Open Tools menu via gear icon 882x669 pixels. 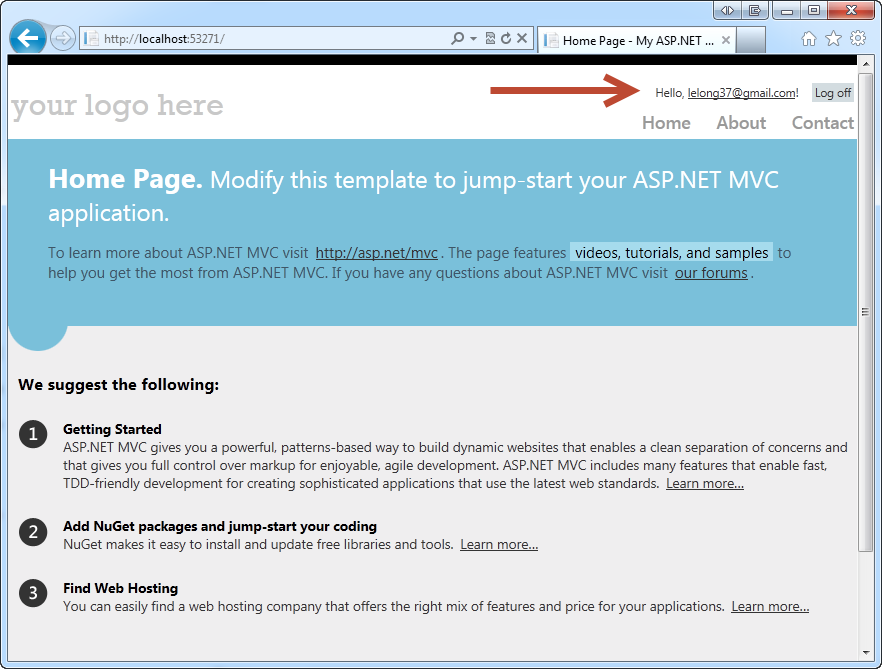pos(858,38)
